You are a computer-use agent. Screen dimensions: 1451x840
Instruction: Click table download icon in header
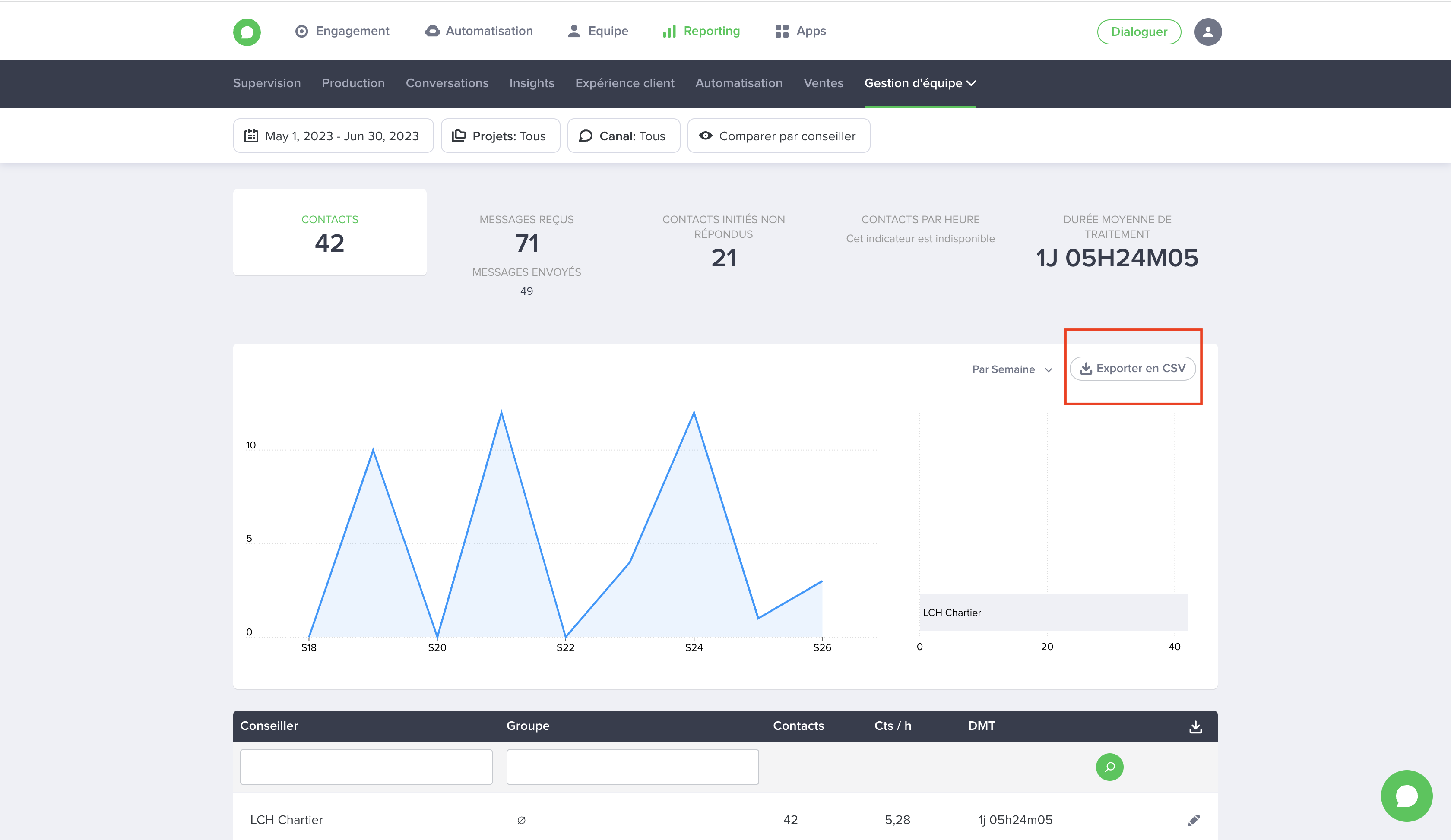pos(1195,726)
